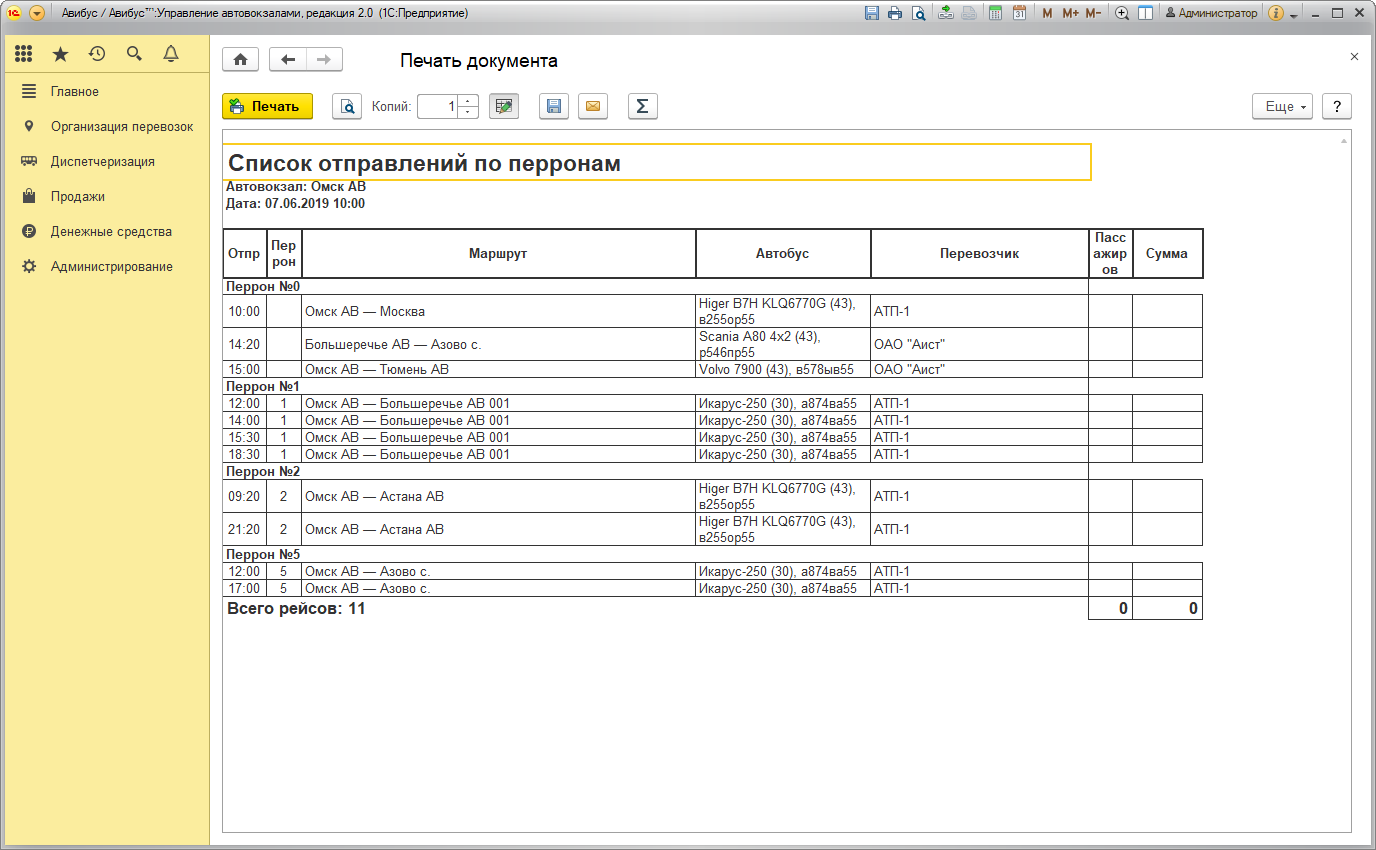Image resolution: width=1376 pixels, height=850 pixels.
Task: Open the calendar icon in title bar
Action: pos(1019,14)
